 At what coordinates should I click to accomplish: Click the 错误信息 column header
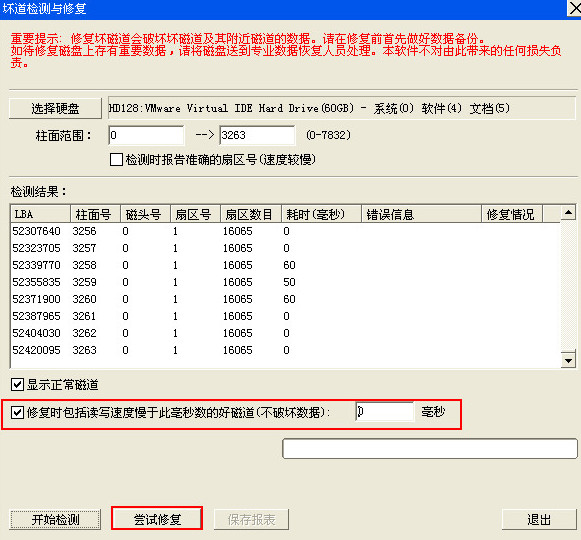pyautogui.click(x=421, y=214)
